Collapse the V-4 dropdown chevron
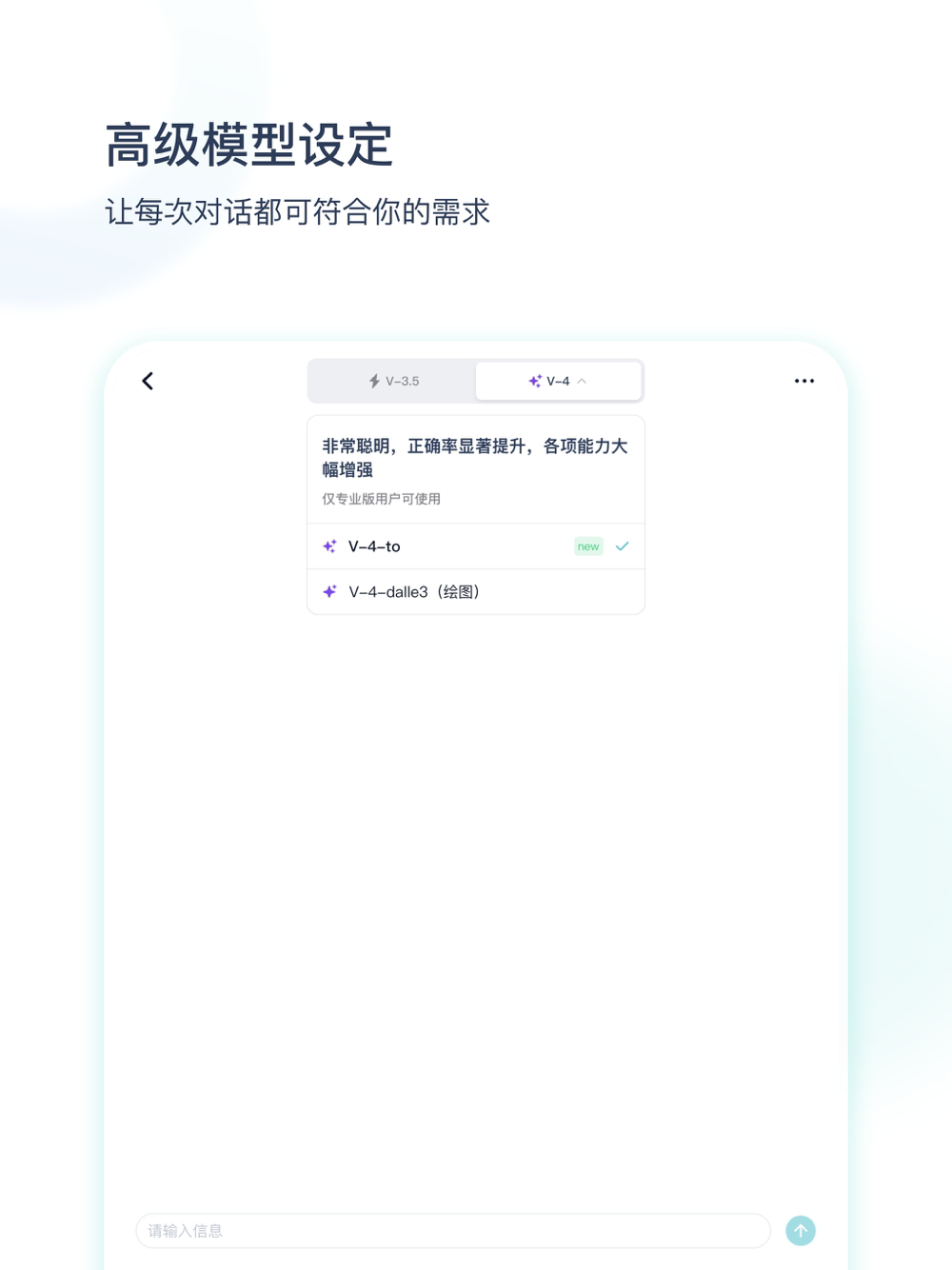Image resolution: width=952 pixels, height=1270 pixels. point(582,381)
